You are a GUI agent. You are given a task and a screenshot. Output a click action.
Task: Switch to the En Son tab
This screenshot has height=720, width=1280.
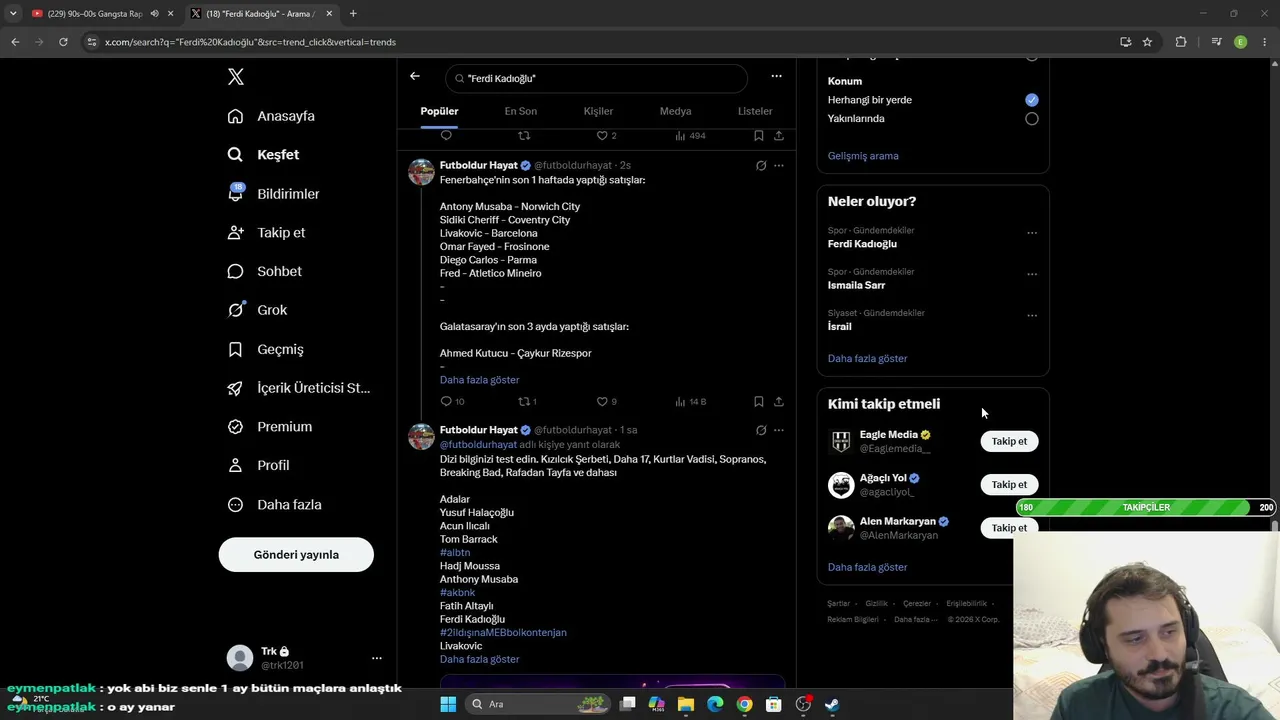point(521,111)
